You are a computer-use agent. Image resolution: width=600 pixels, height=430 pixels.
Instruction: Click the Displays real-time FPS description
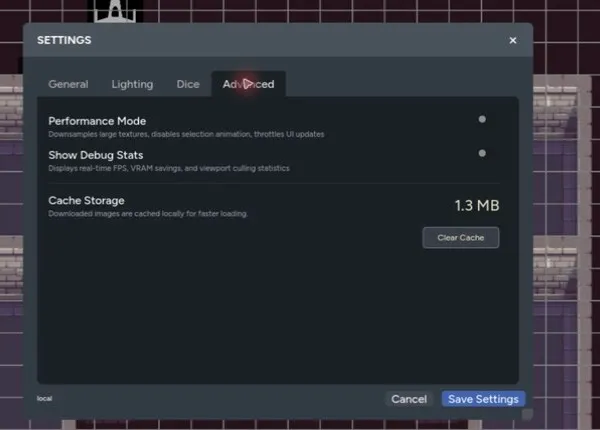169,168
